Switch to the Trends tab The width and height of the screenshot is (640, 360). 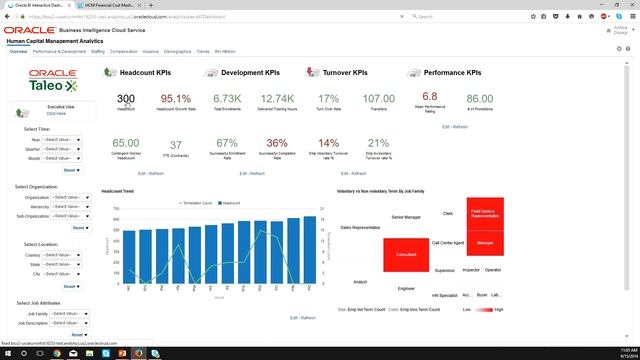(203, 52)
